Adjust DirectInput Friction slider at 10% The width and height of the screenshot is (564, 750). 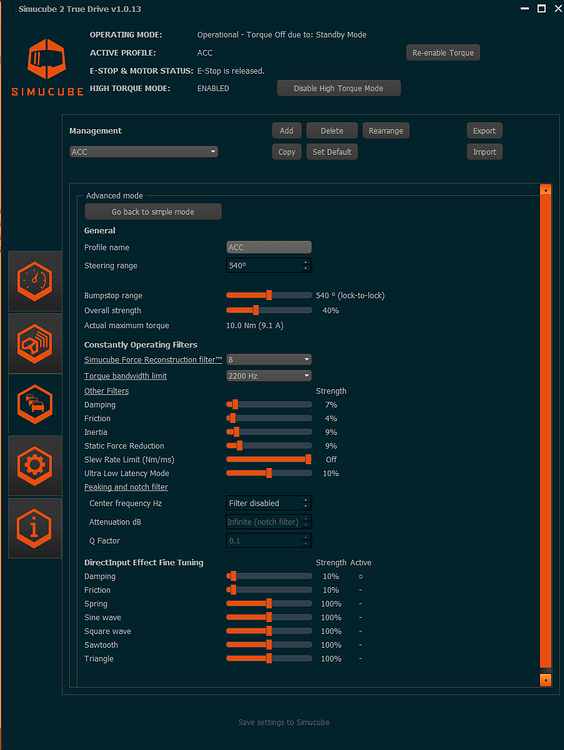click(x=269, y=590)
